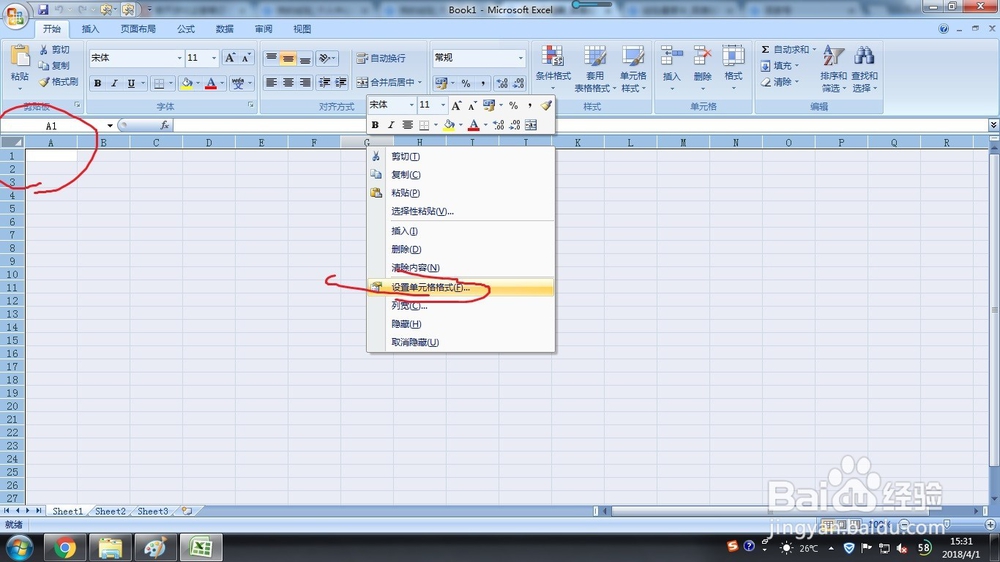Click format painter in mini toolbar
1000x562 pixels.
(x=546, y=105)
